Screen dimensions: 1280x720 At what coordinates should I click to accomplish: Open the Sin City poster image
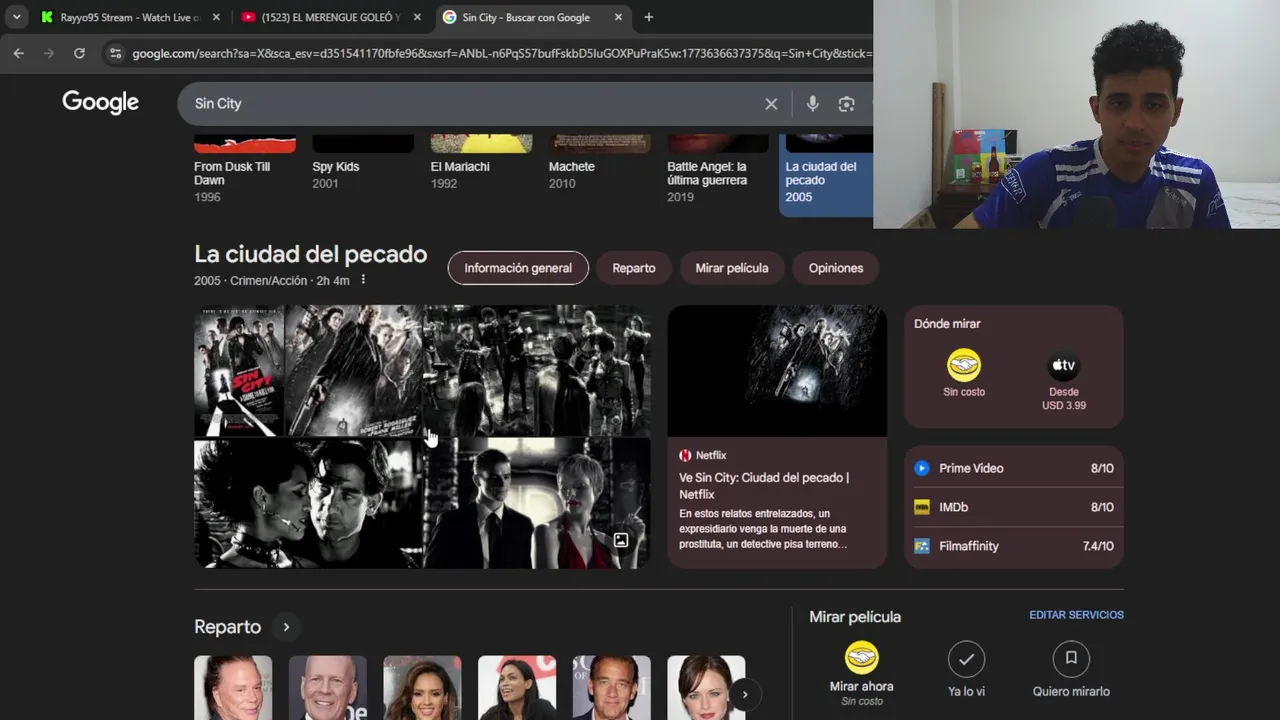[x=239, y=370]
